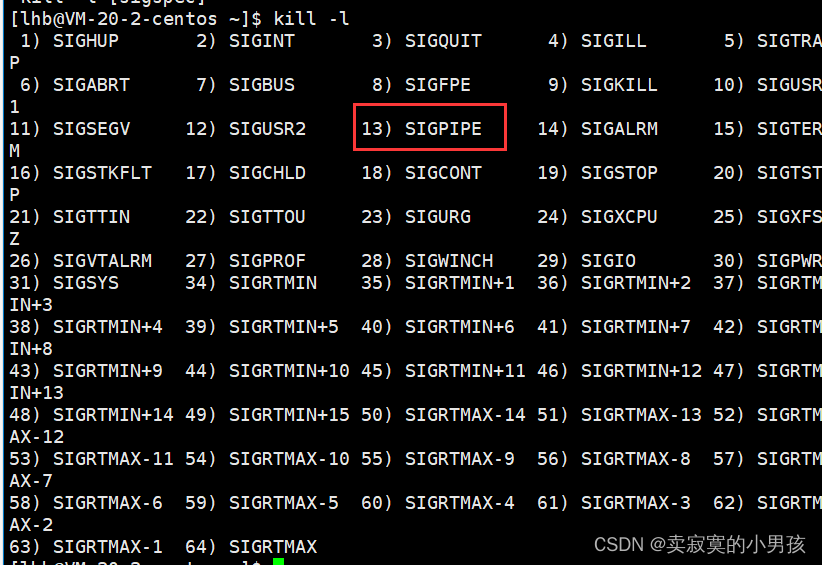Viewport: 822px width, 565px height.
Task: Select the SIGIO signal name
Action: 608,261
